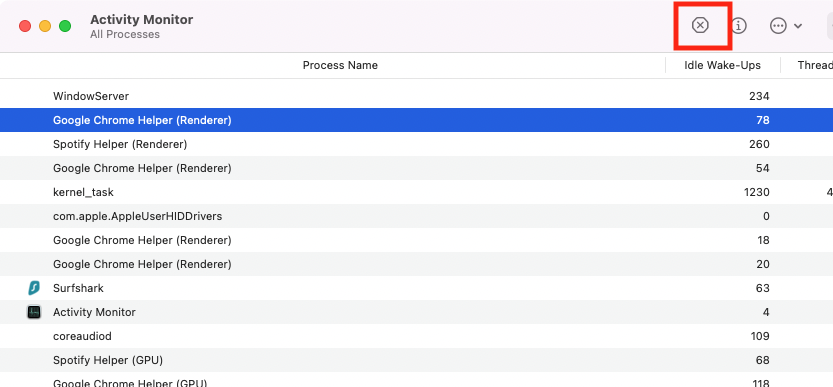Viewport: 833px width, 387px height.
Task: Select the Spotify Helper (GPU) process
Action: point(416,360)
